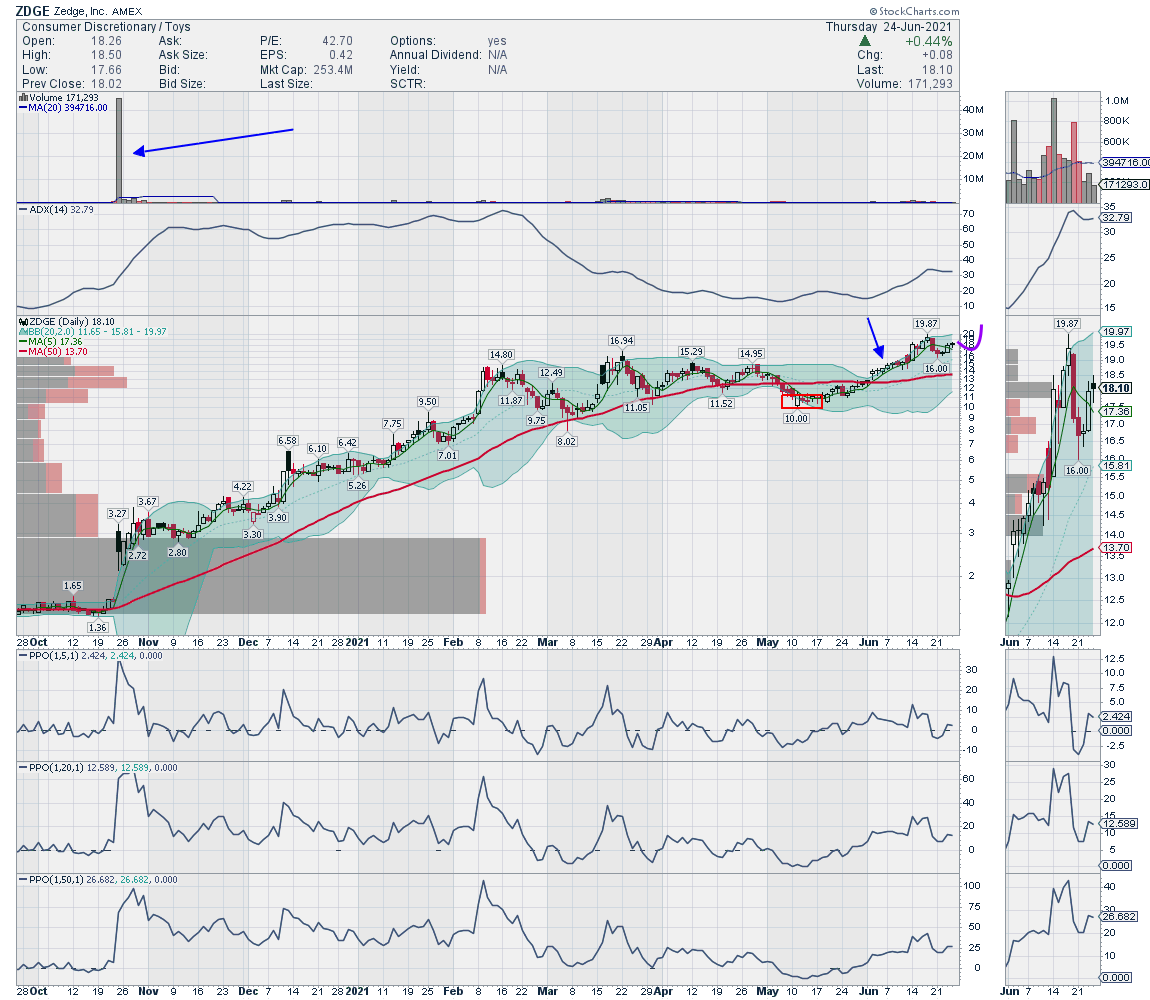This screenshot has height=1000, width=1150.
Task: Click the 12.49 price label
Action: [x=551, y=373]
